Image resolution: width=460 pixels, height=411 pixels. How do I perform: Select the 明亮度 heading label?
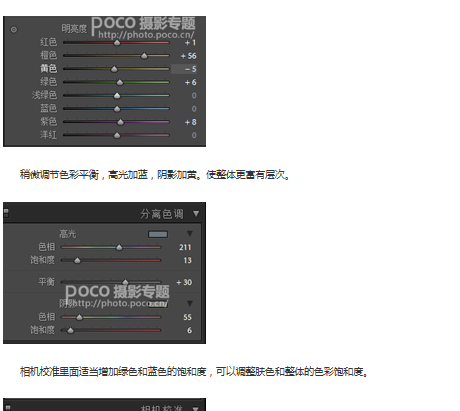point(74,29)
